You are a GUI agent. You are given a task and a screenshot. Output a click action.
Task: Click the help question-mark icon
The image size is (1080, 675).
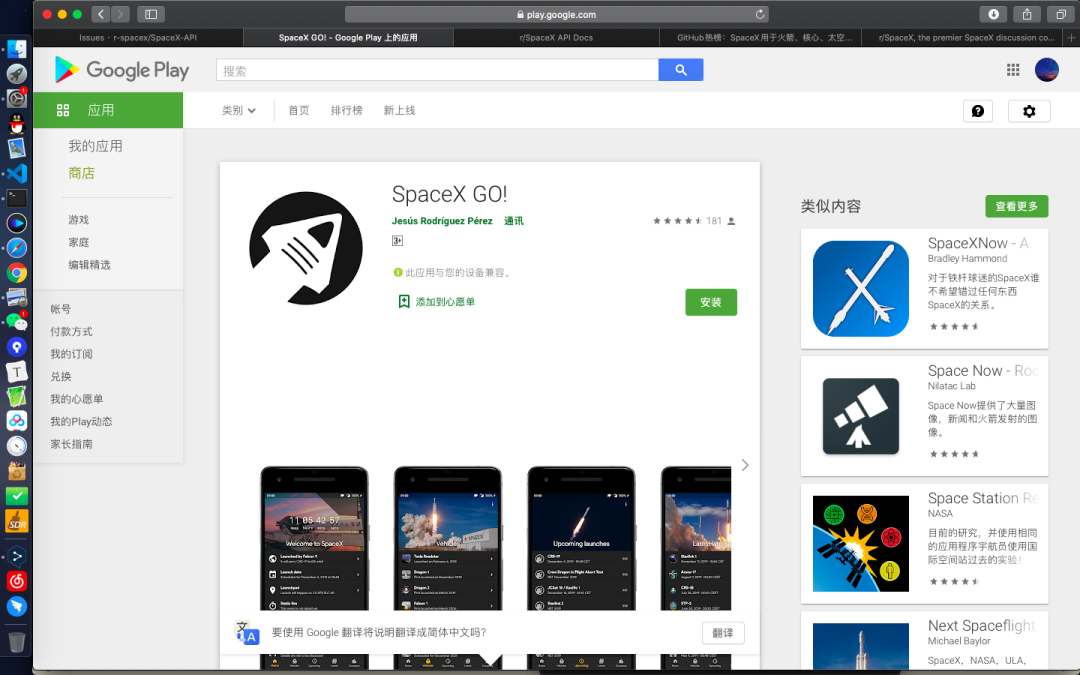(x=977, y=111)
